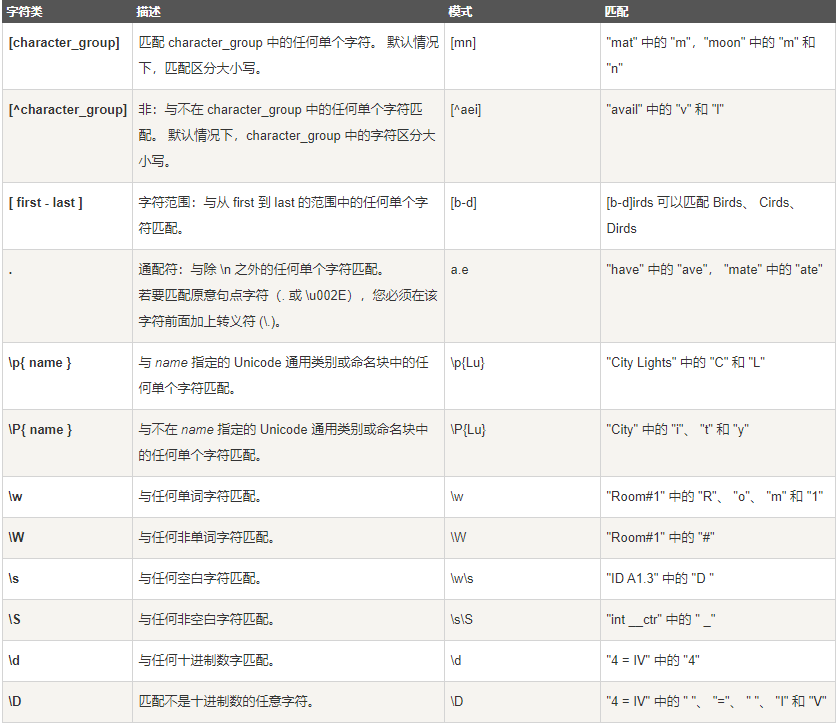Click description starting 非：与不在 character_group
Screen dimensions: 838x725
287,136
